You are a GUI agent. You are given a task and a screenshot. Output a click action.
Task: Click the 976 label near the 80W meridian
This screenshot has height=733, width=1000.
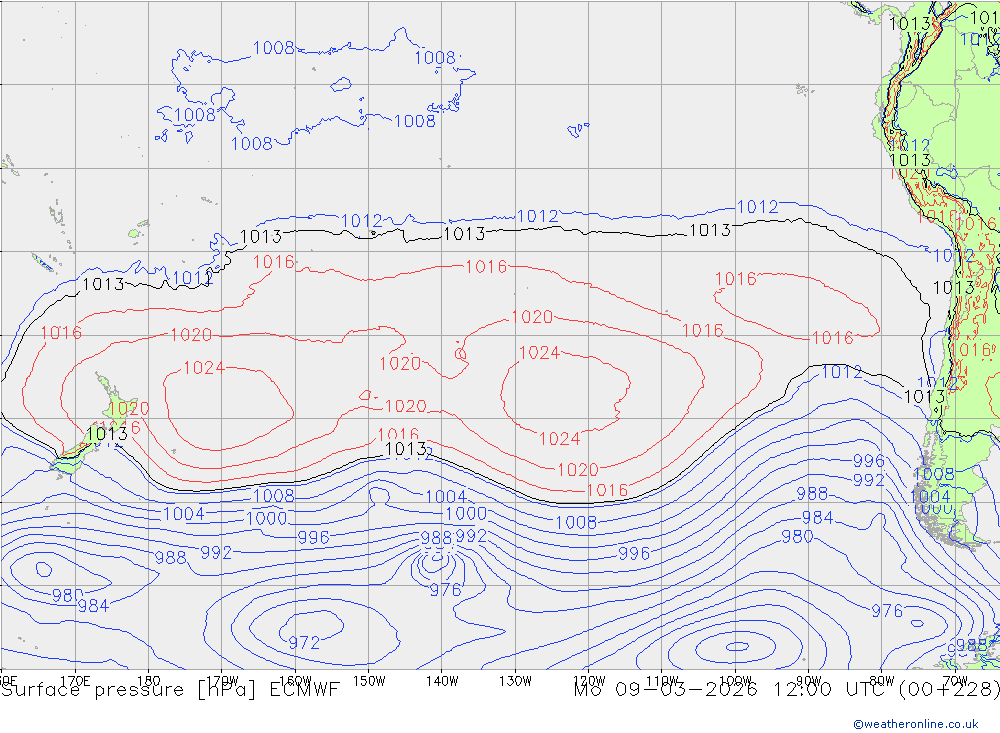[x=887, y=611]
